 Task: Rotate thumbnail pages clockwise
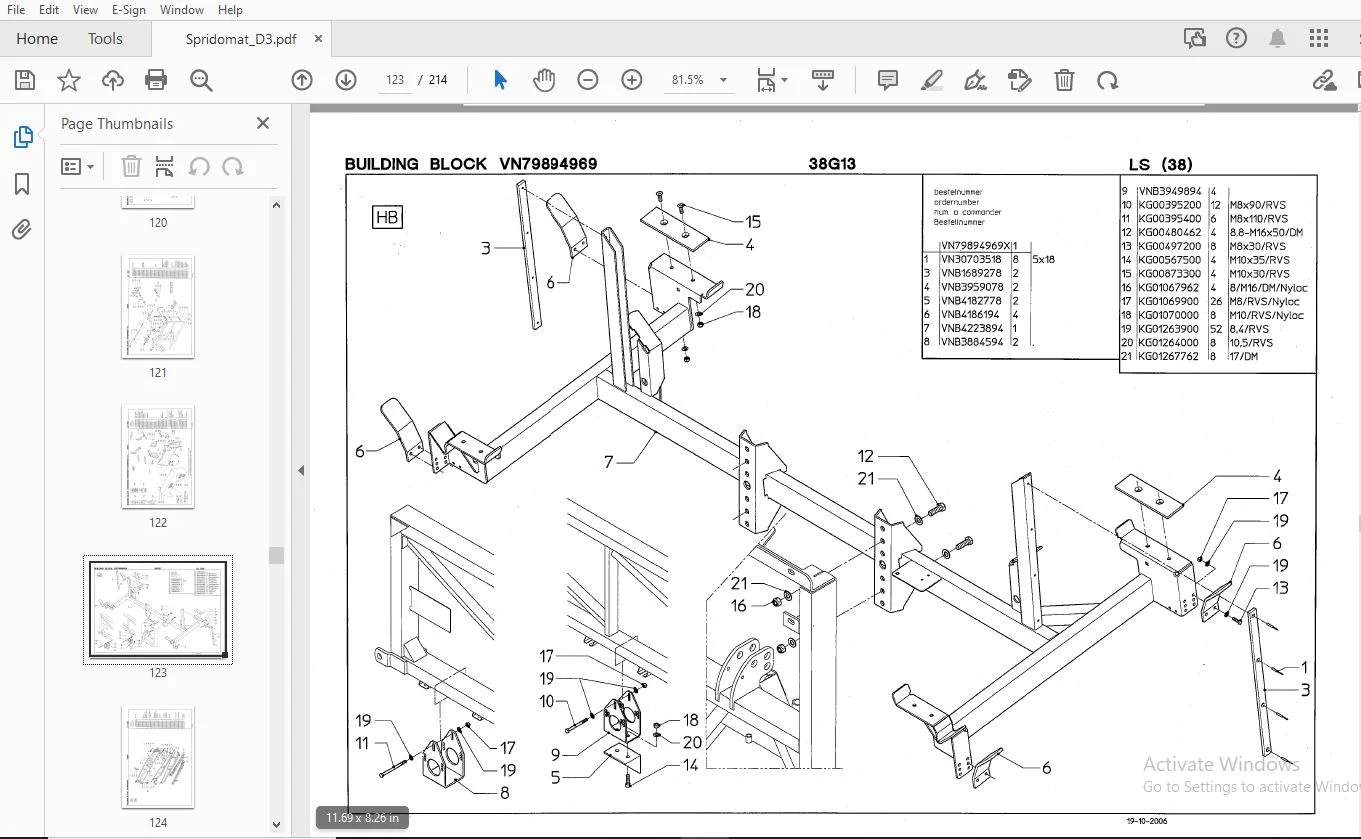pyautogui.click(x=233, y=166)
